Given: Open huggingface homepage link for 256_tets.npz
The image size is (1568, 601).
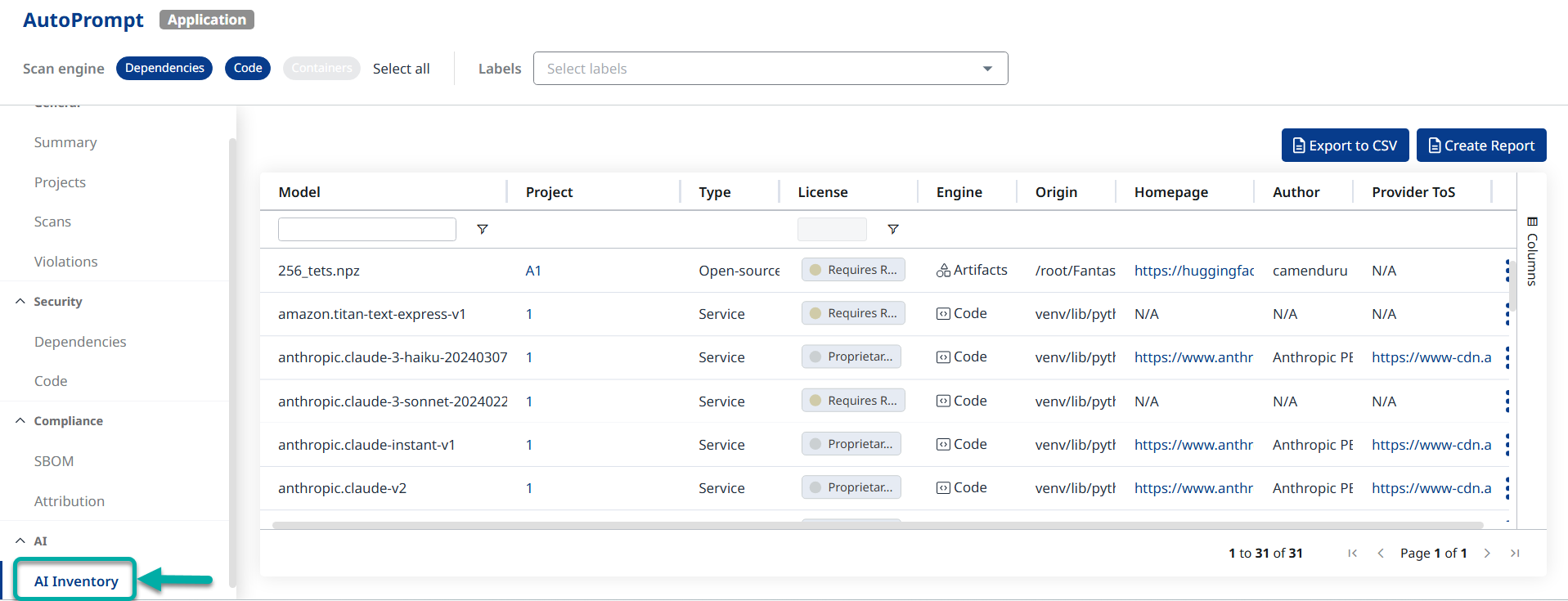Looking at the screenshot, I should (x=1193, y=271).
